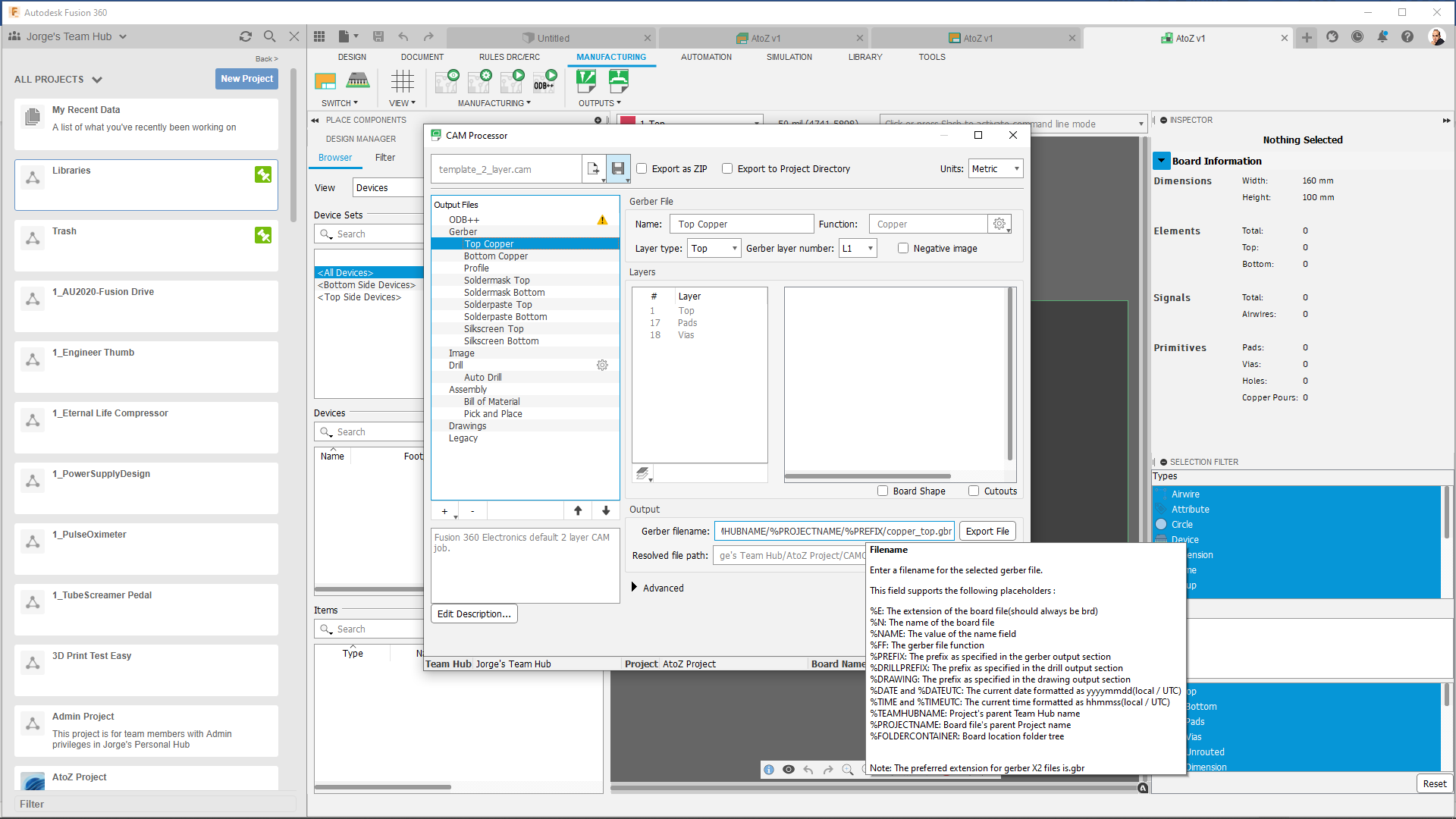Screen dimensions: 1456x819
Task: Enable the Export as ZIP checkbox
Action: point(642,168)
